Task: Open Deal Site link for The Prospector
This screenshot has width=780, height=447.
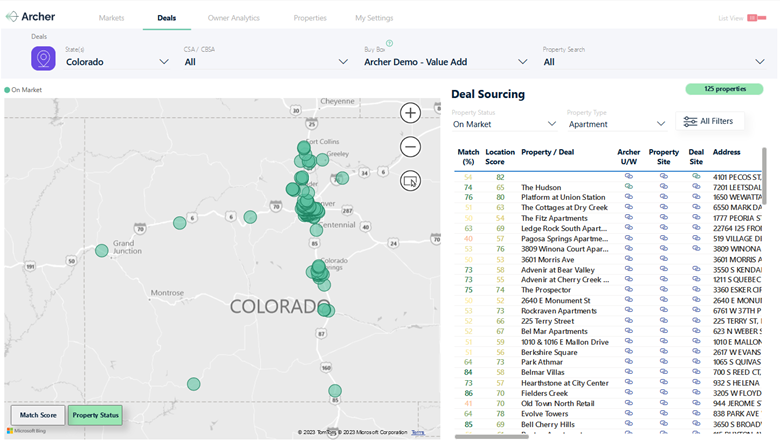Action: (696, 289)
